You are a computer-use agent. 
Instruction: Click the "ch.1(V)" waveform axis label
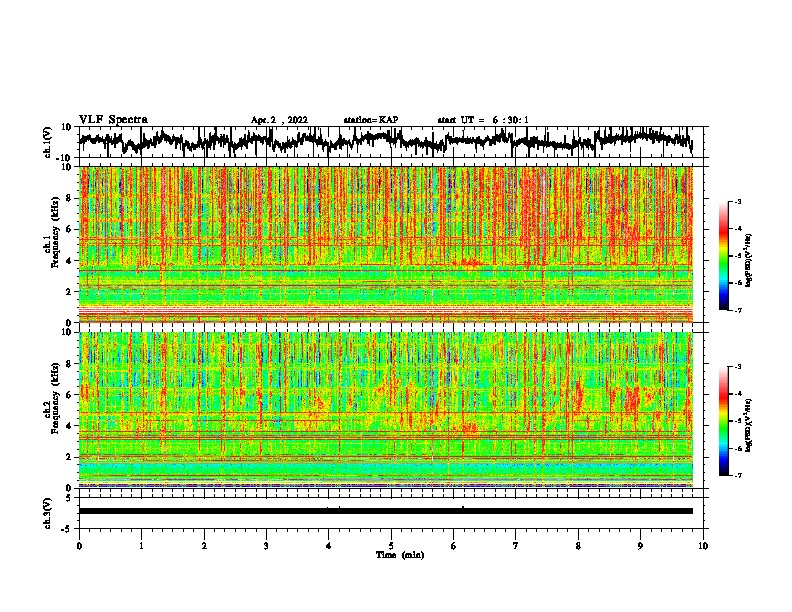point(48,142)
